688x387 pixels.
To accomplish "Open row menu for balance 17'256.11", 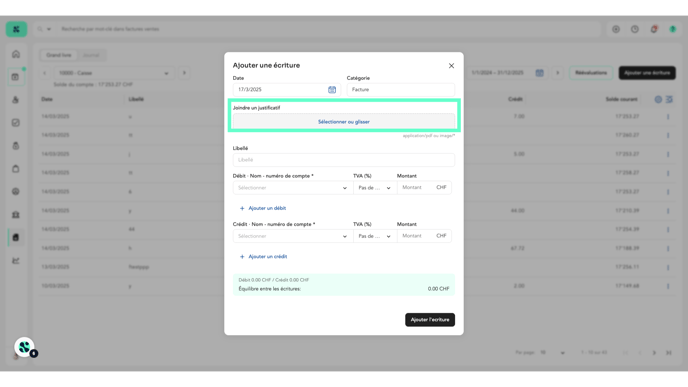I will point(668,267).
